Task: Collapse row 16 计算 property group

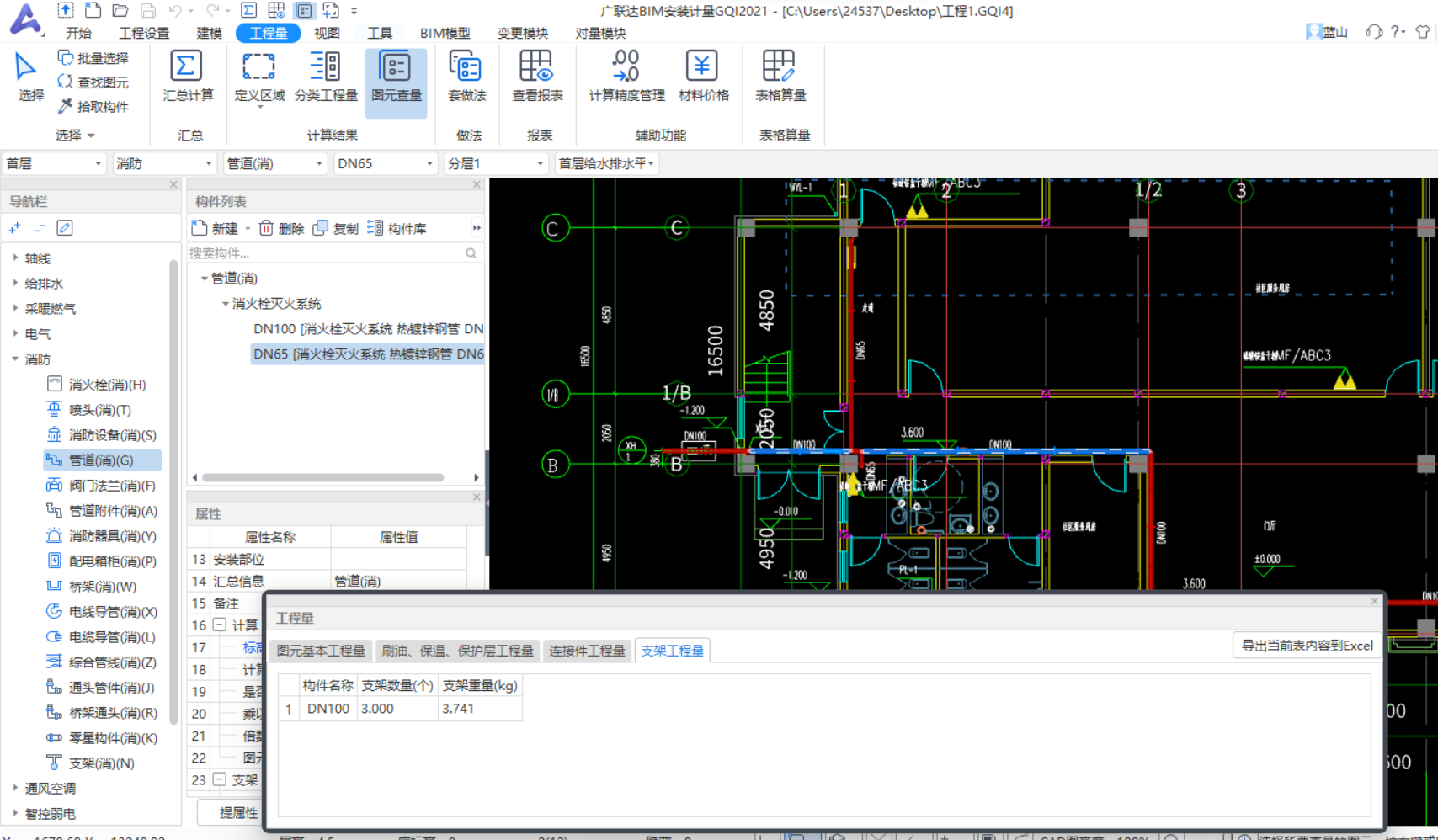Action: point(219,625)
